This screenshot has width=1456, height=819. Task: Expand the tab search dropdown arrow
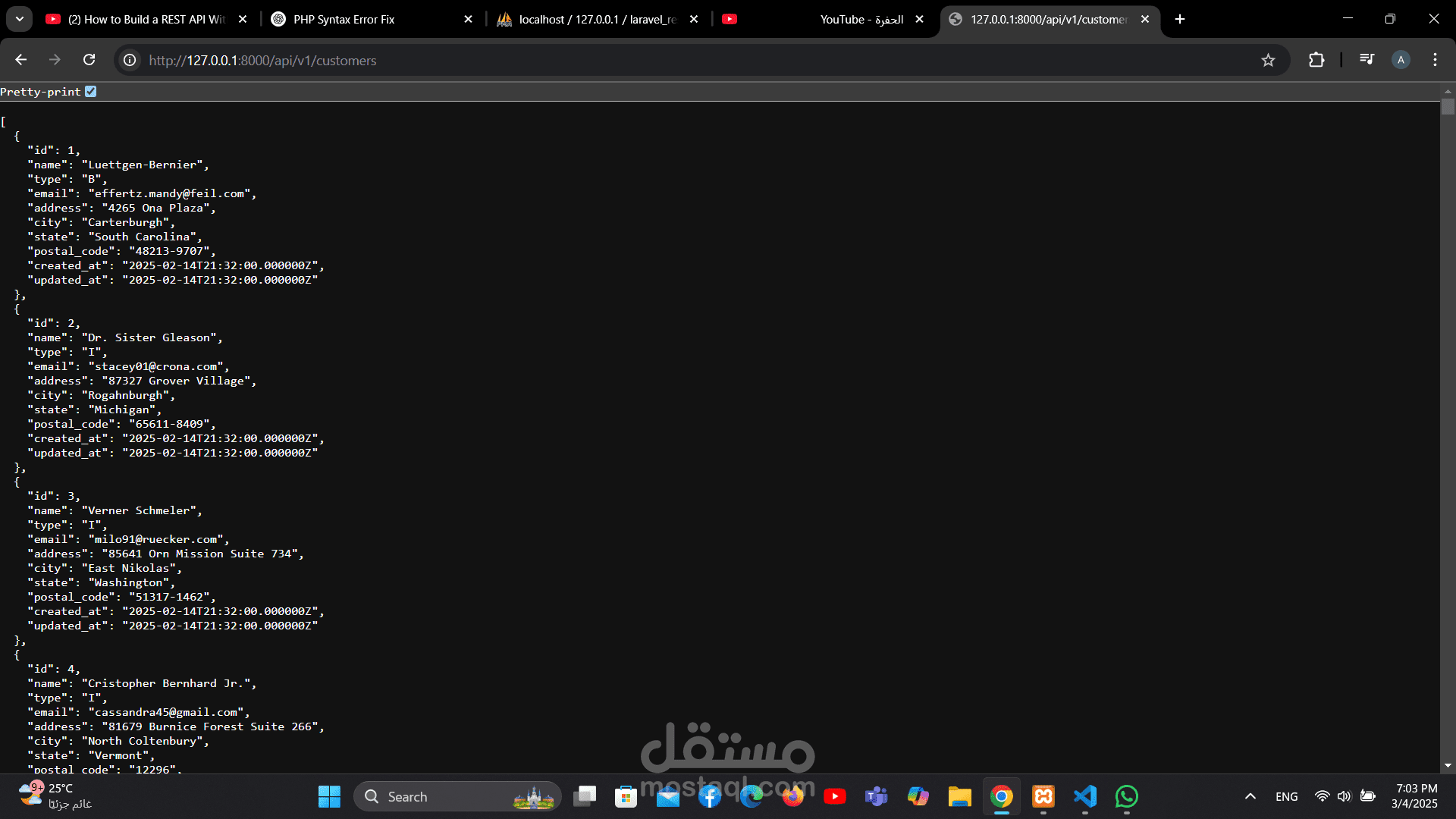[x=20, y=19]
